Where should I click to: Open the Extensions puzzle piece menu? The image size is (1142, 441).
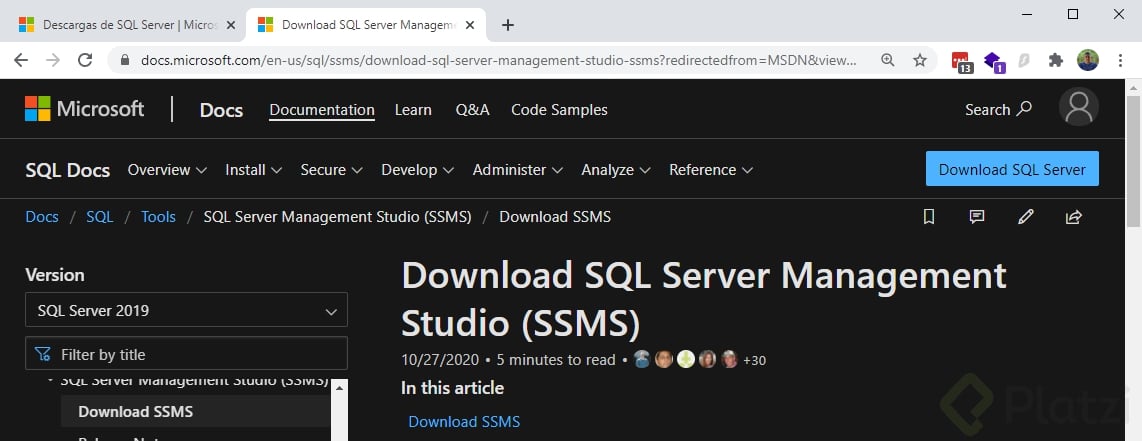[1055, 60]
